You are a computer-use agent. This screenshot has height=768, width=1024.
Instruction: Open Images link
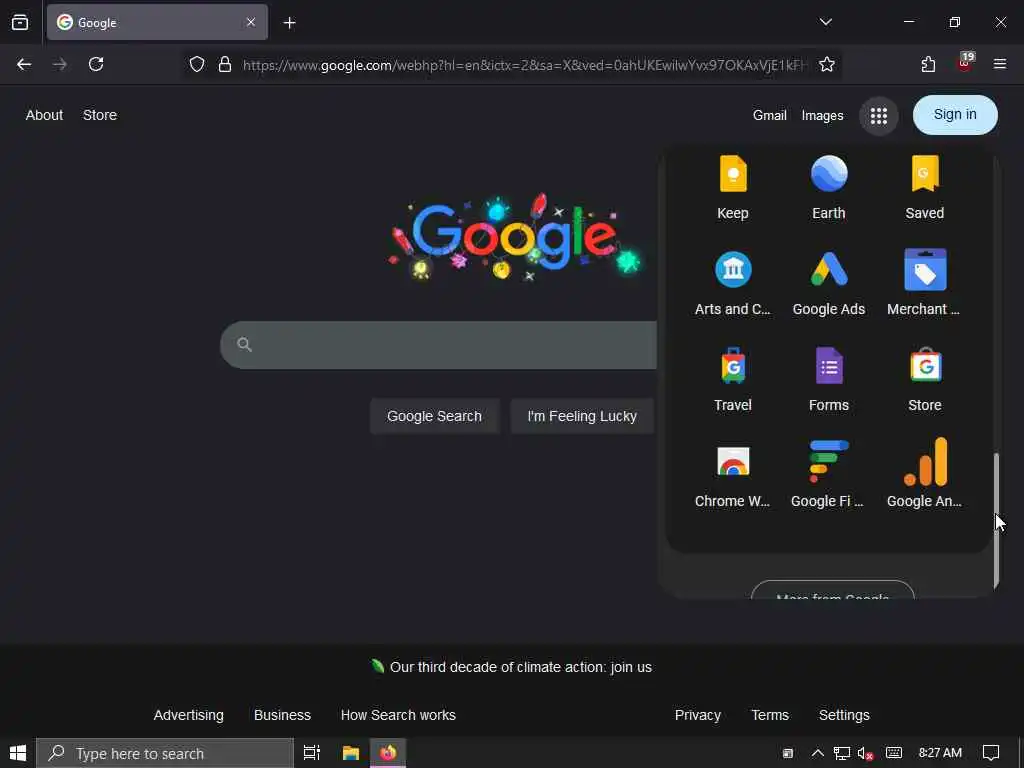click(822, 116)
